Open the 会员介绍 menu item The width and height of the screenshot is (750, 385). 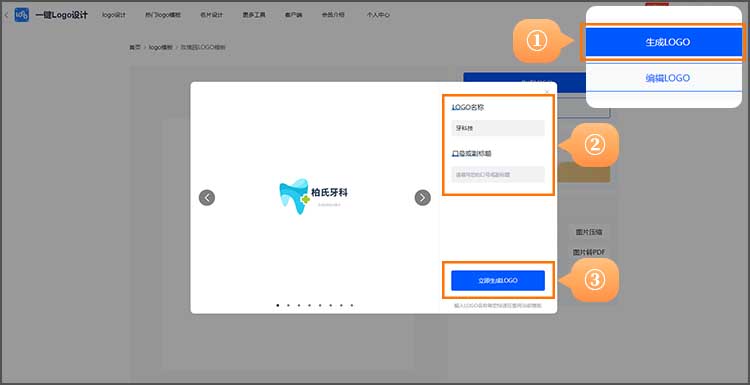point(333,15)
